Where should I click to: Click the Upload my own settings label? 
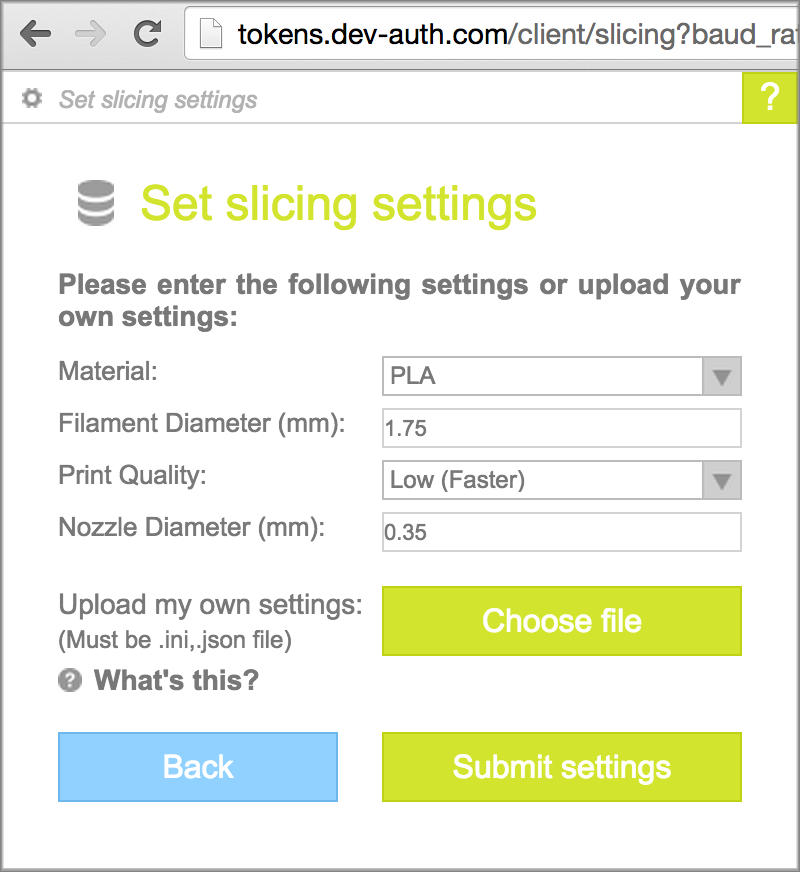pos(210,605)
